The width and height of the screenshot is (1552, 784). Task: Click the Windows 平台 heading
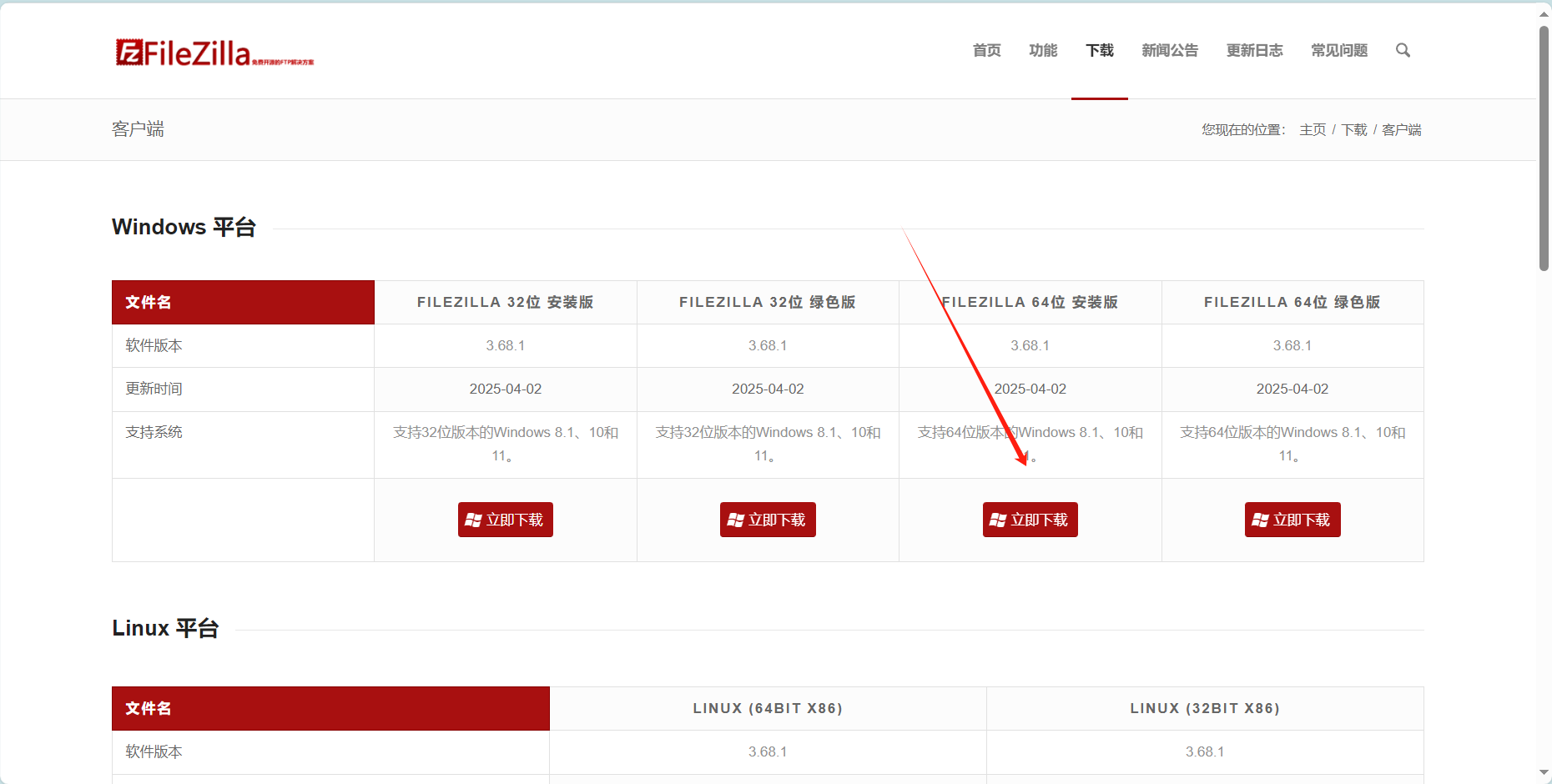[184, 227]
